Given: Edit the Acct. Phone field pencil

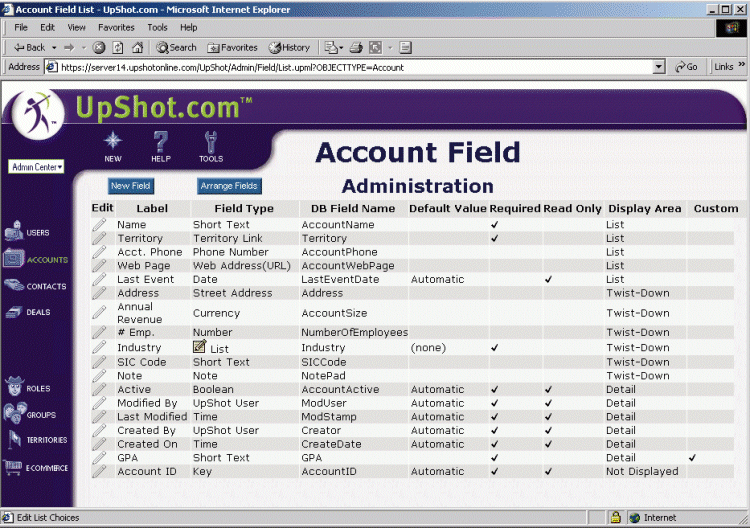Looking at the screenshot, I should [99, 252].
